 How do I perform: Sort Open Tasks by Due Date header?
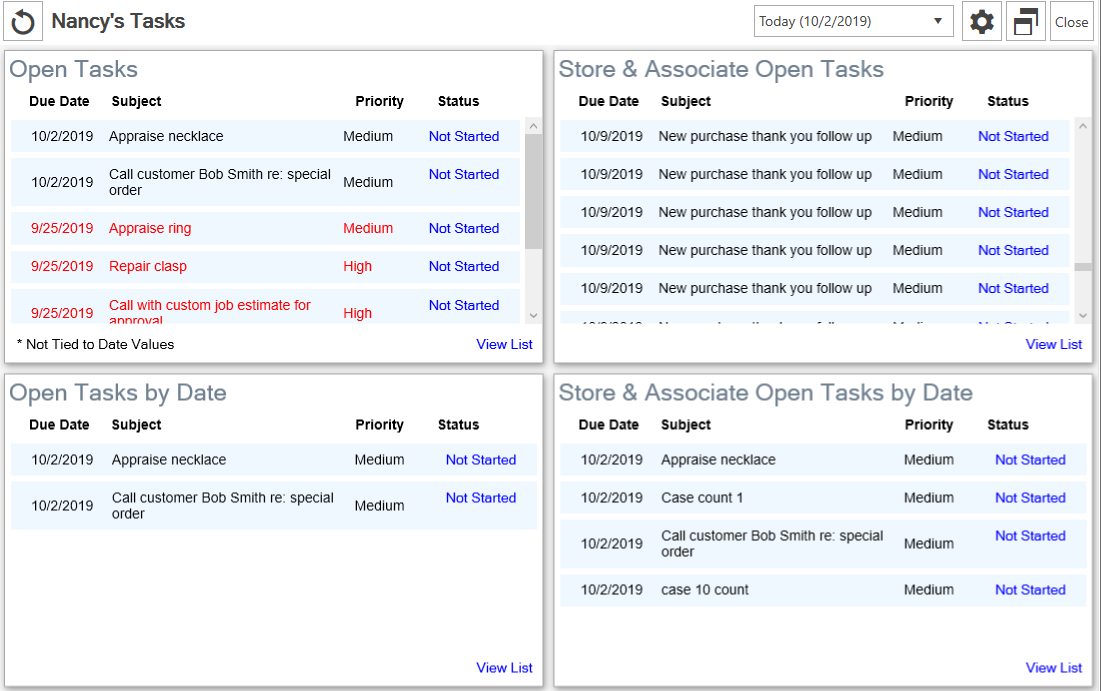point(59,101)
